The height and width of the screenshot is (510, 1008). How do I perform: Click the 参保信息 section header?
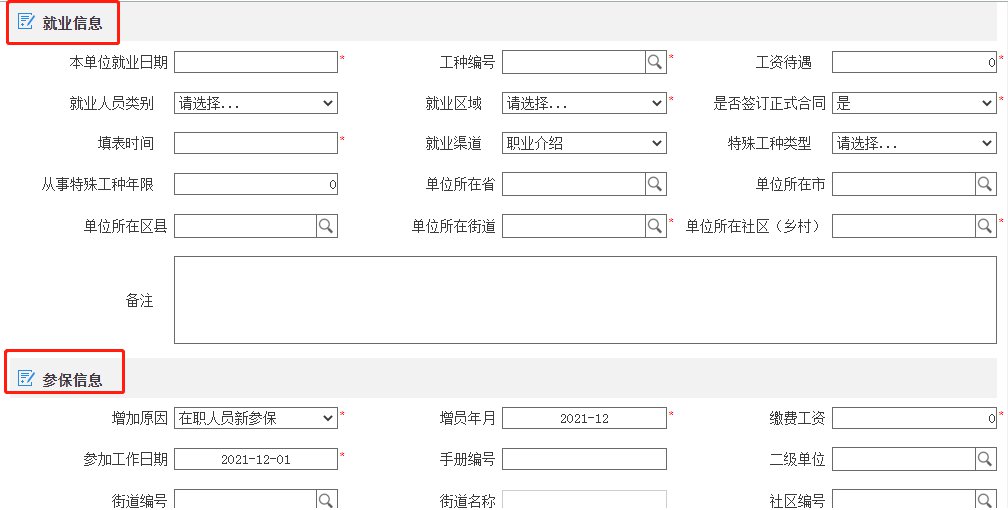click(x=72, y=380)
